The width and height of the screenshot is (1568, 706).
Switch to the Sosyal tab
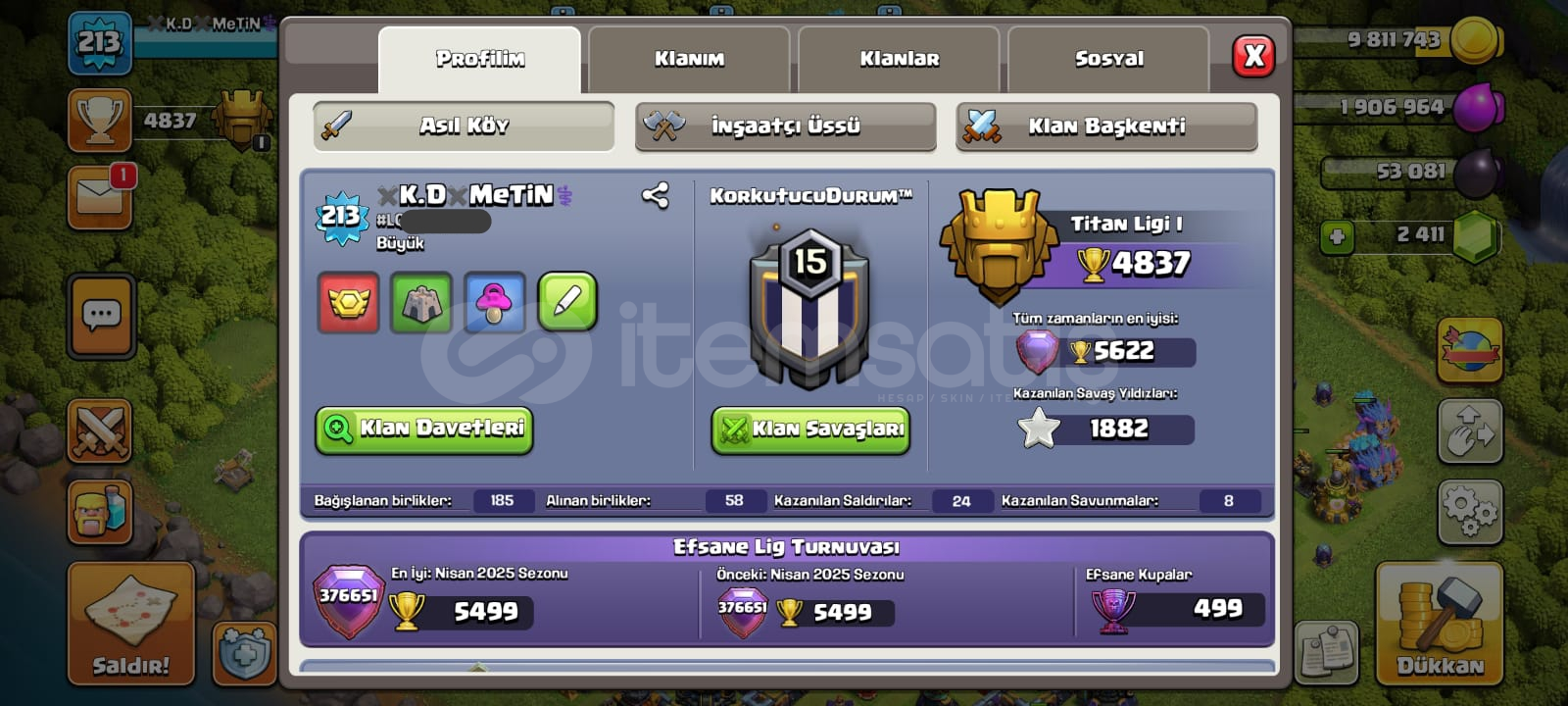click(x=1108, y=59)
